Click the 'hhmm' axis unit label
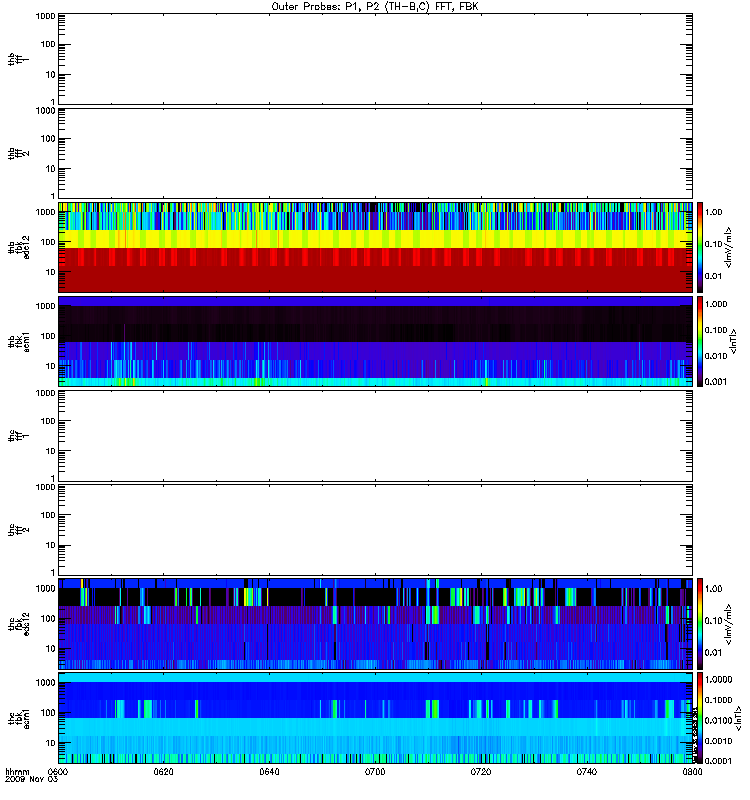 pyautogui.click(x=17, y=771)
